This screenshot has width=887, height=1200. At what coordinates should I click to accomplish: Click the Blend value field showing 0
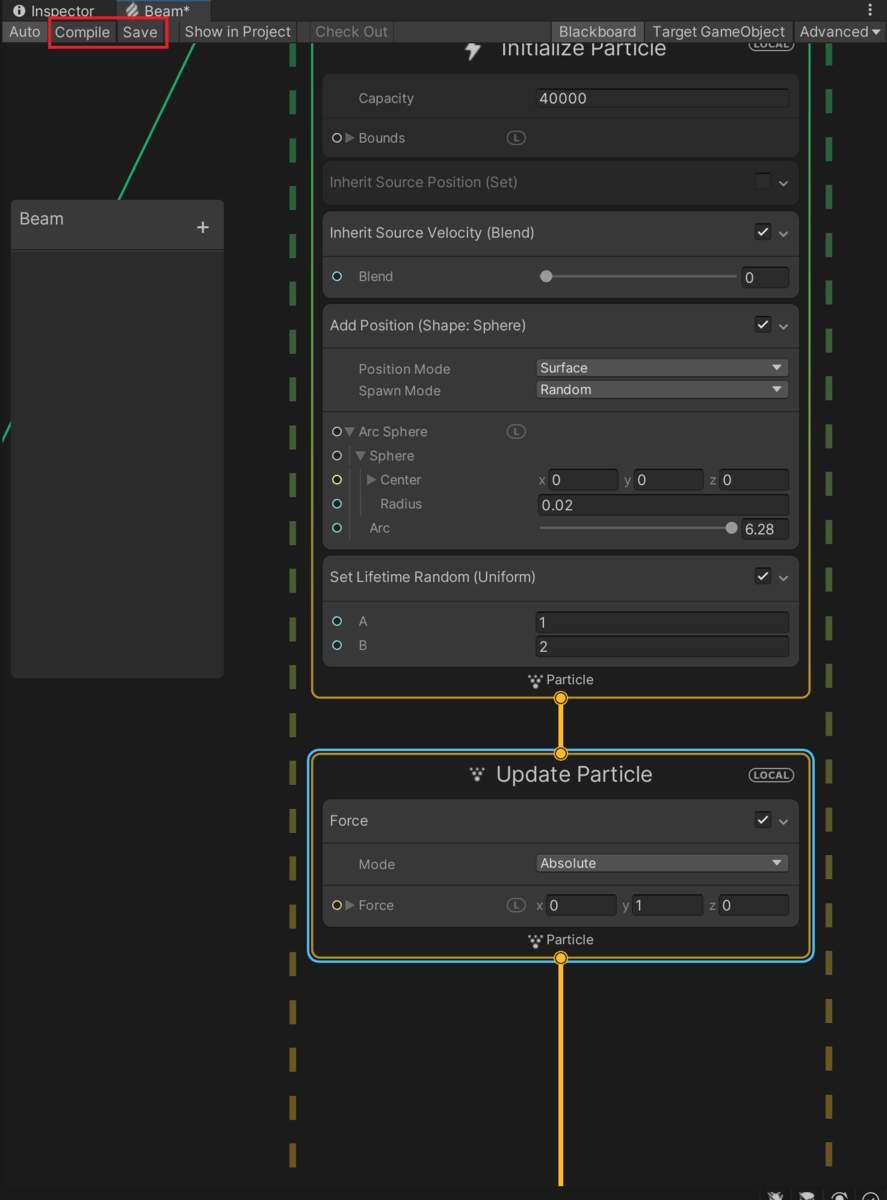click(x=765, y=278)
